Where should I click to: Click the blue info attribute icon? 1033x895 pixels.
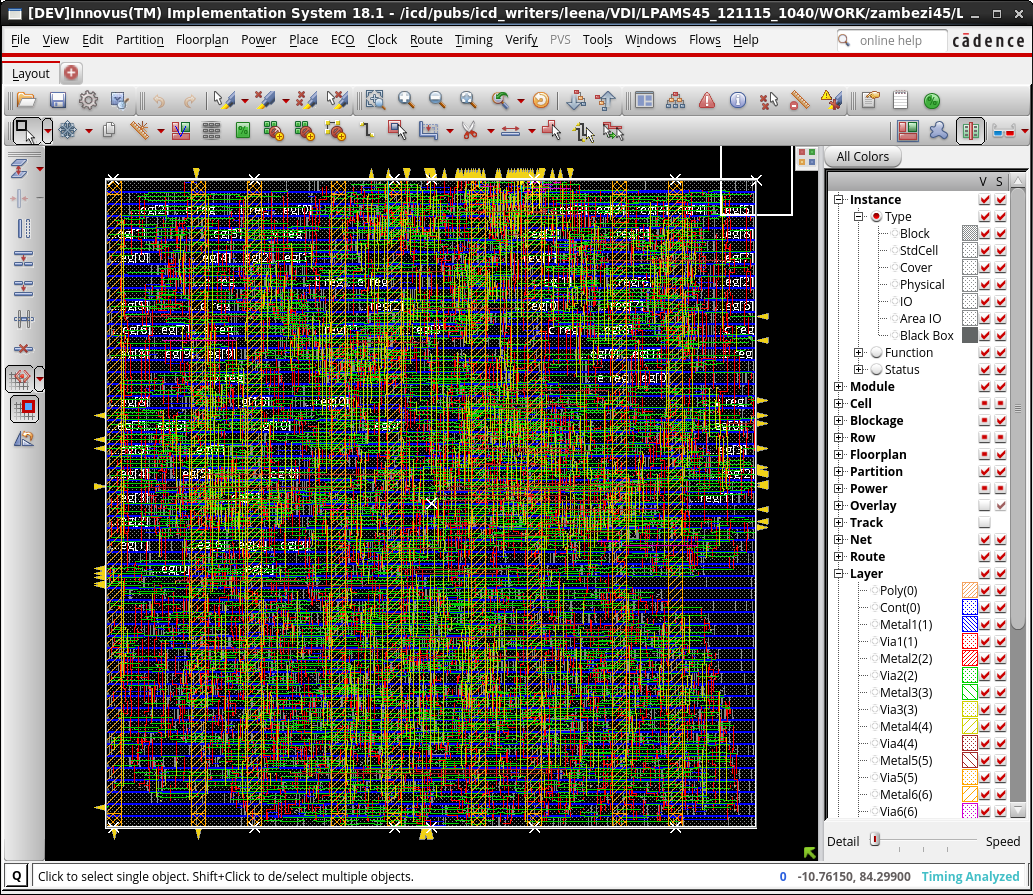coord(738,100)
